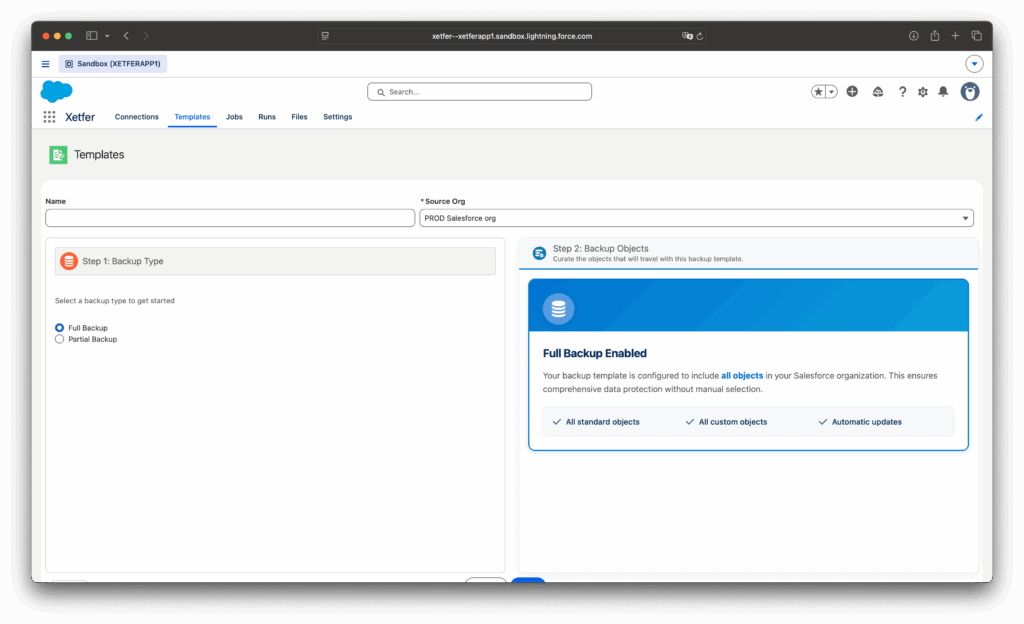
Task: Open the Favorites star icon
Action: point(818,92)
